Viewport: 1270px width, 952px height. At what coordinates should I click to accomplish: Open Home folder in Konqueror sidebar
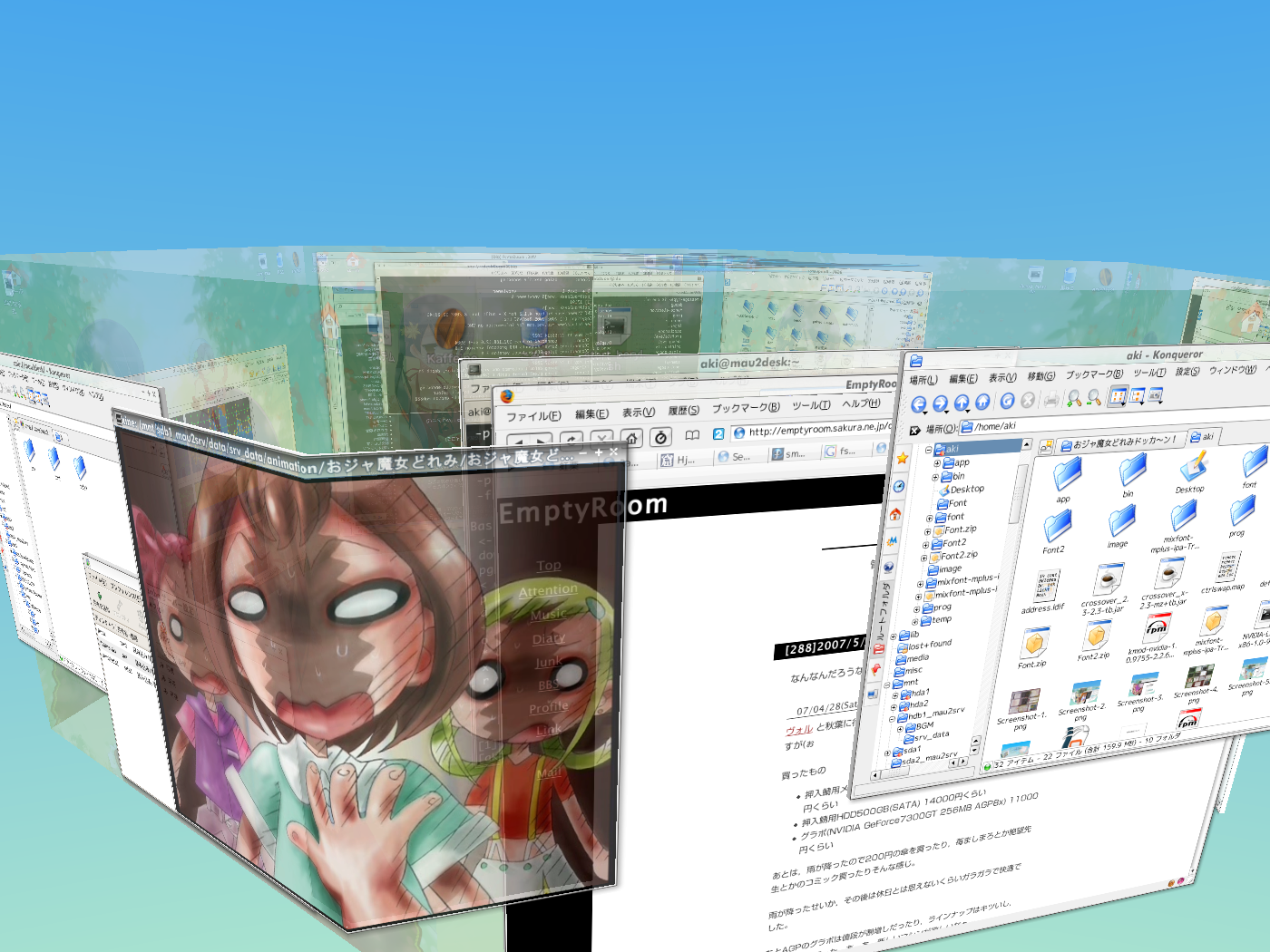(895, 514)
